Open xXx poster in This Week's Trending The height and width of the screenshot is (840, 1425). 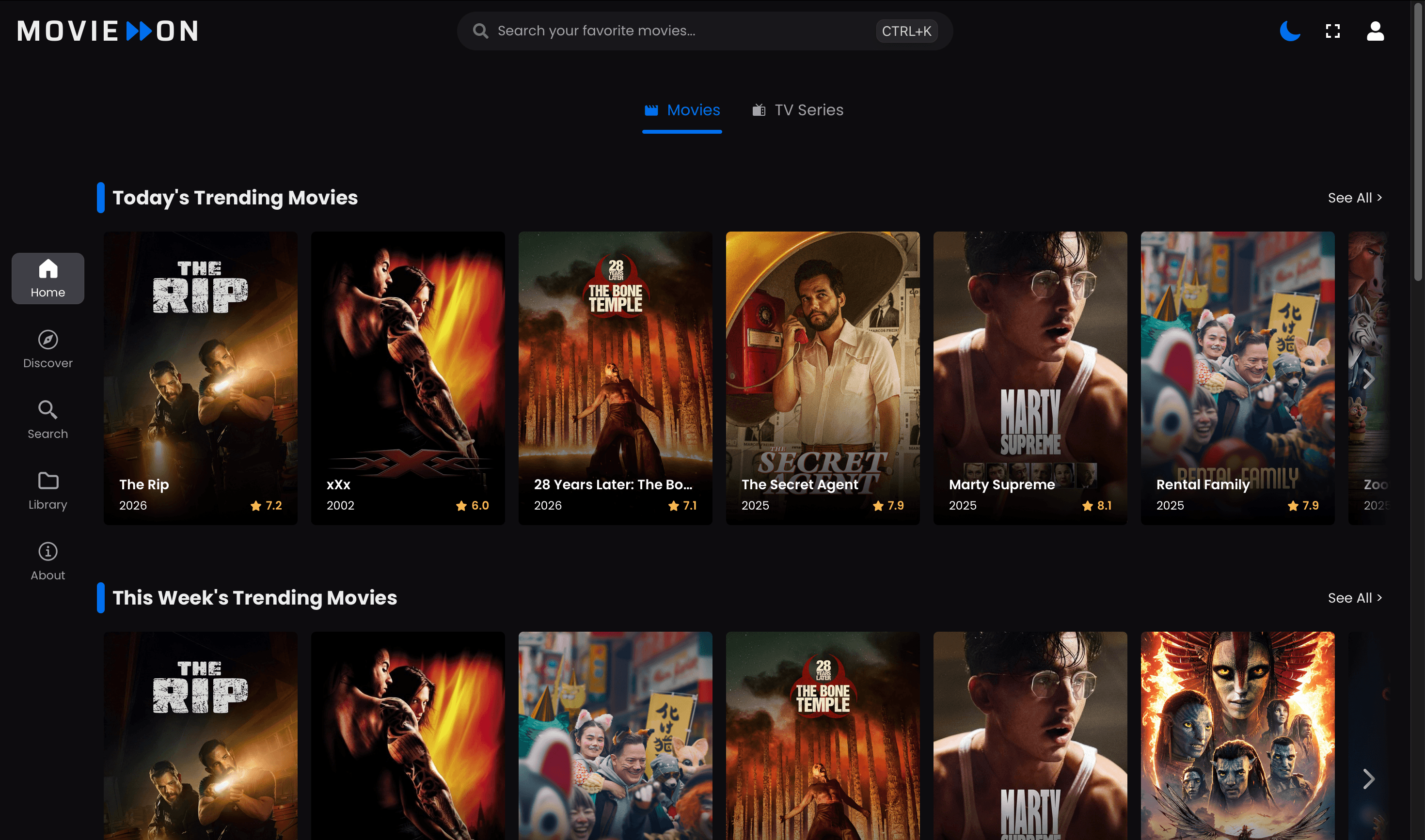(408, 736)
